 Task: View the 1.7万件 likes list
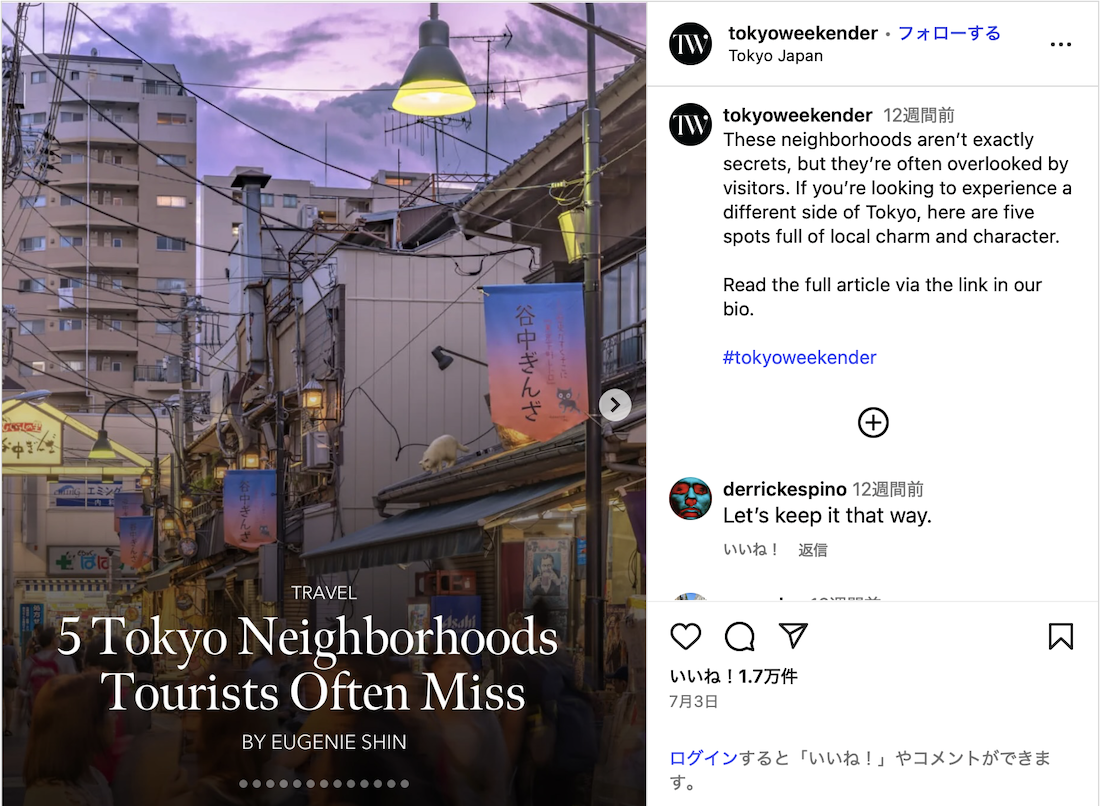[x=733, y=676]
